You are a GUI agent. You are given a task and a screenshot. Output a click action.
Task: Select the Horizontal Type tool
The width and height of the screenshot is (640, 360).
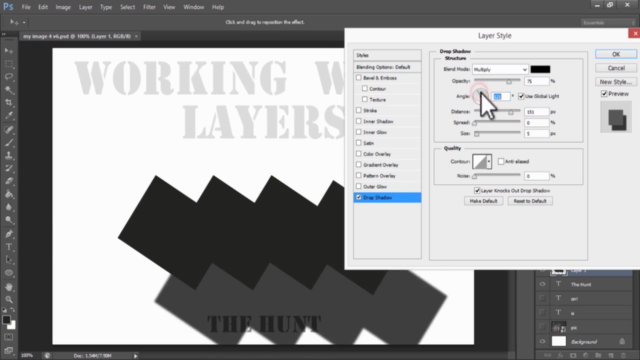9,247
